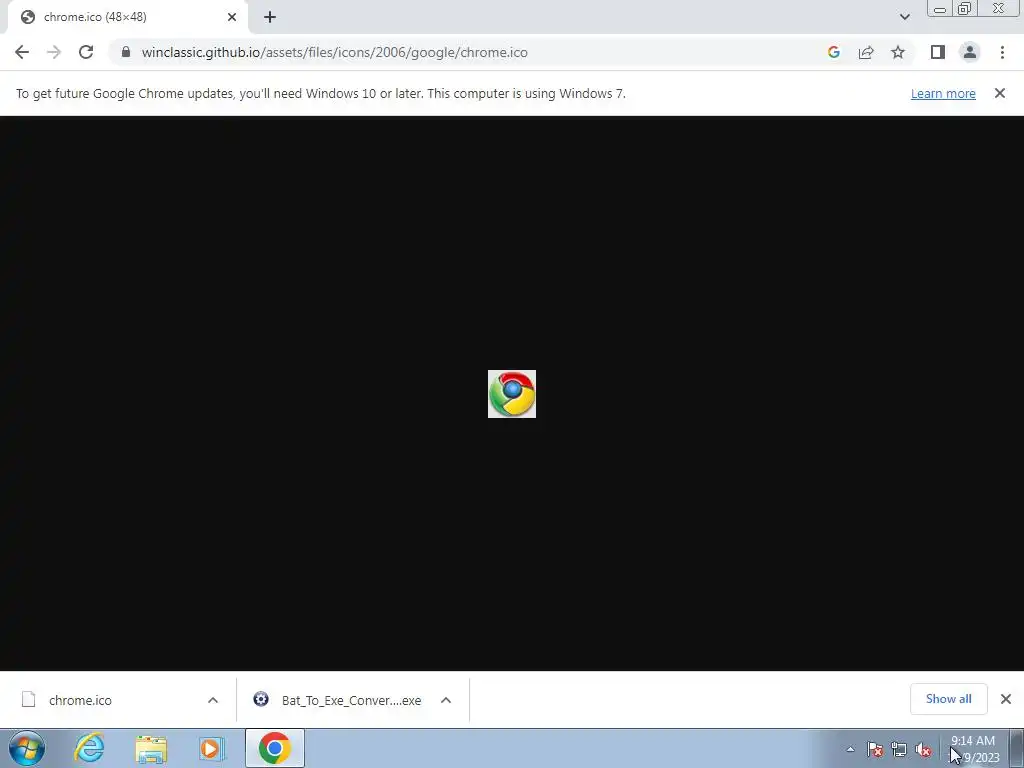Click the muted volume tray icon
This screenshot has width=1024, height=768.
(923, 749)
